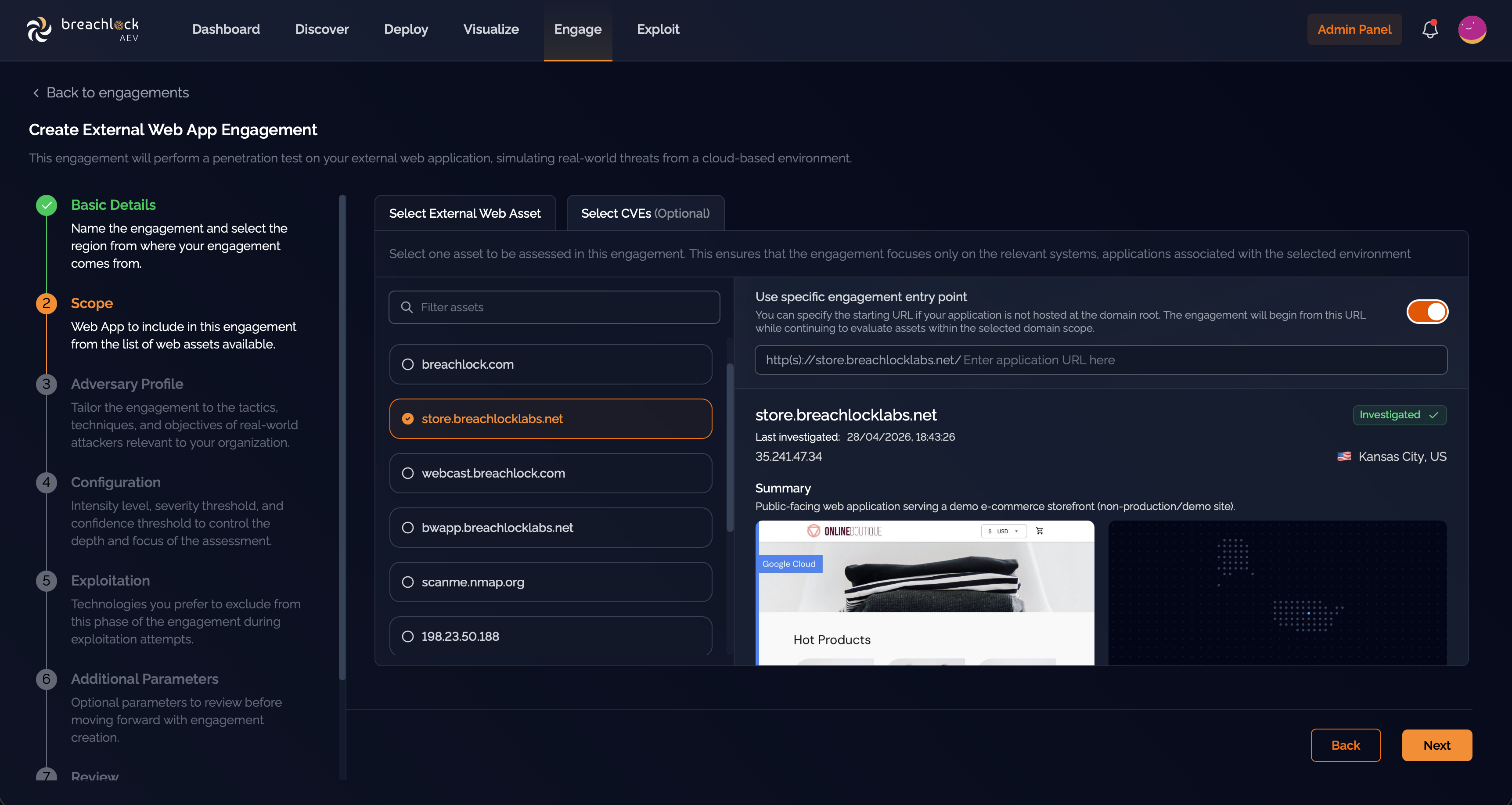
Task: Click the Scope step heading
Action: pos(92,303)
